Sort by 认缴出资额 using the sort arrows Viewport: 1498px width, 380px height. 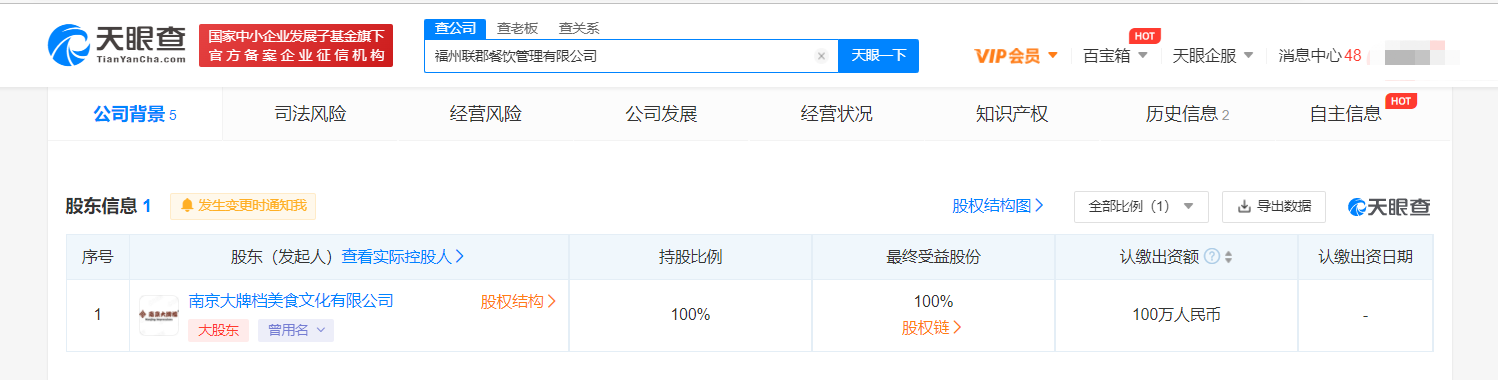point(1229,257)
